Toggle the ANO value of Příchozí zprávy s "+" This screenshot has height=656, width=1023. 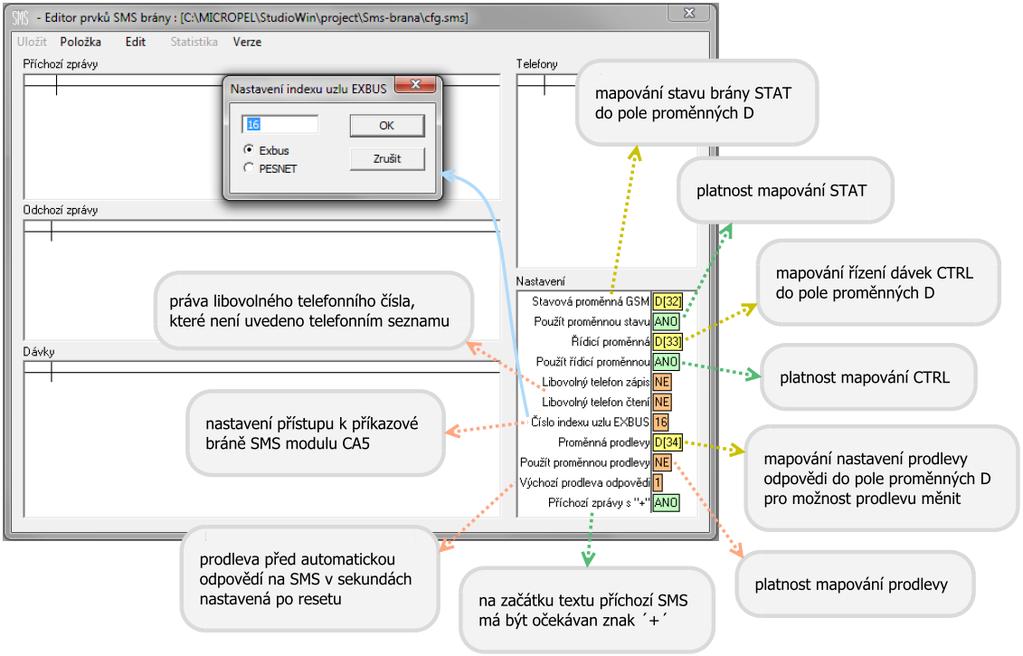coord(666,503)
